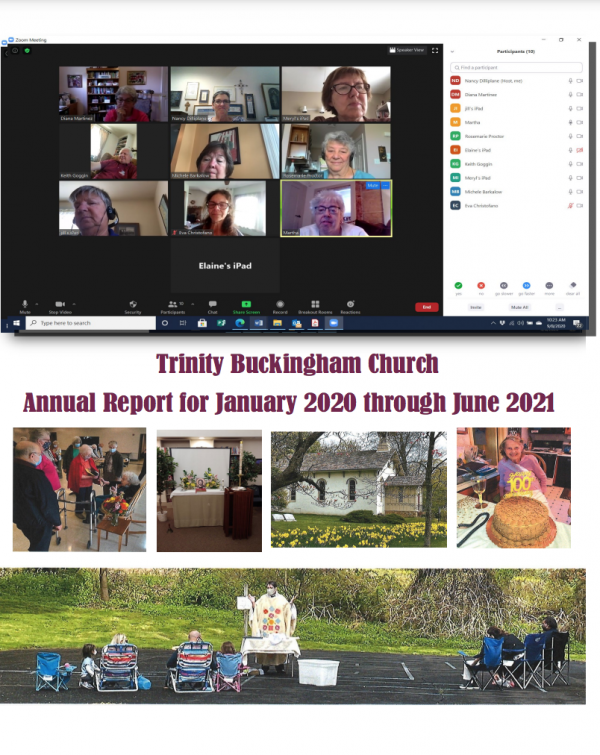
Task: Click the 100th birthday cake photo
Action: (x=513, y=488)
